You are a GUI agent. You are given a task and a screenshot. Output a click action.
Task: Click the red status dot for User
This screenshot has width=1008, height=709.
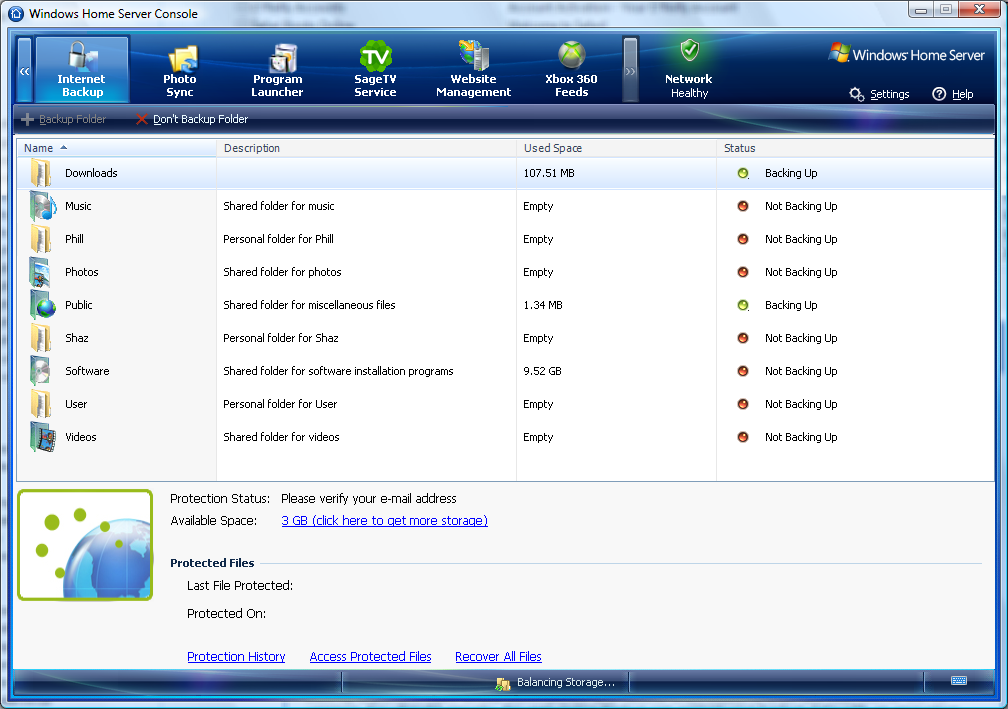(743, 404)
